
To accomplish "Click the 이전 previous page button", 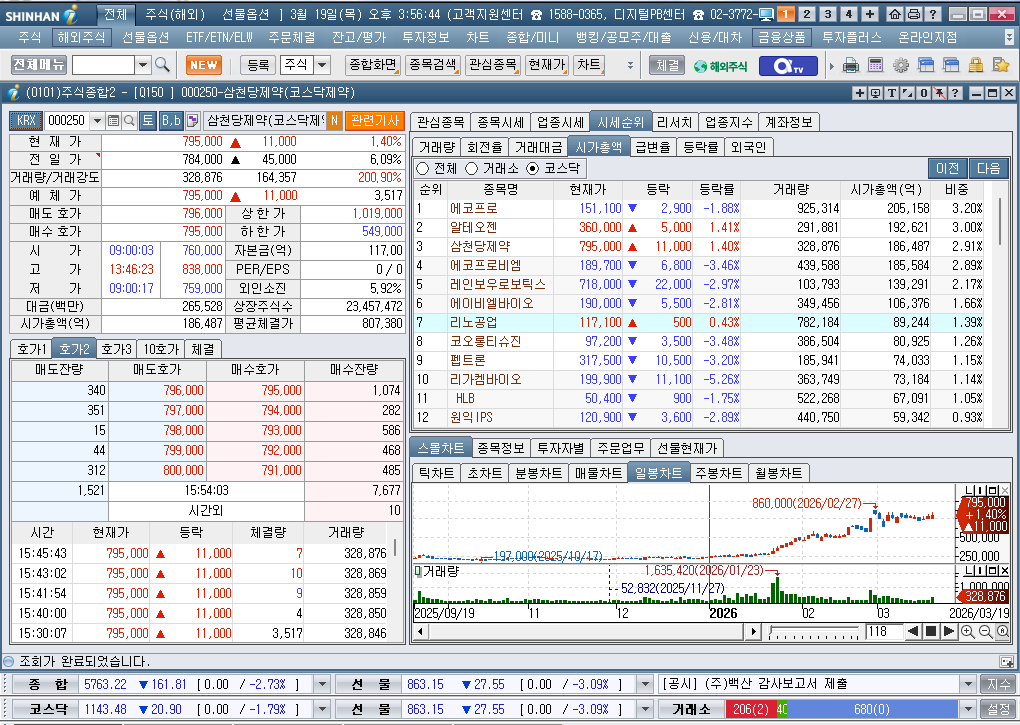I will [x=947, y=168].
